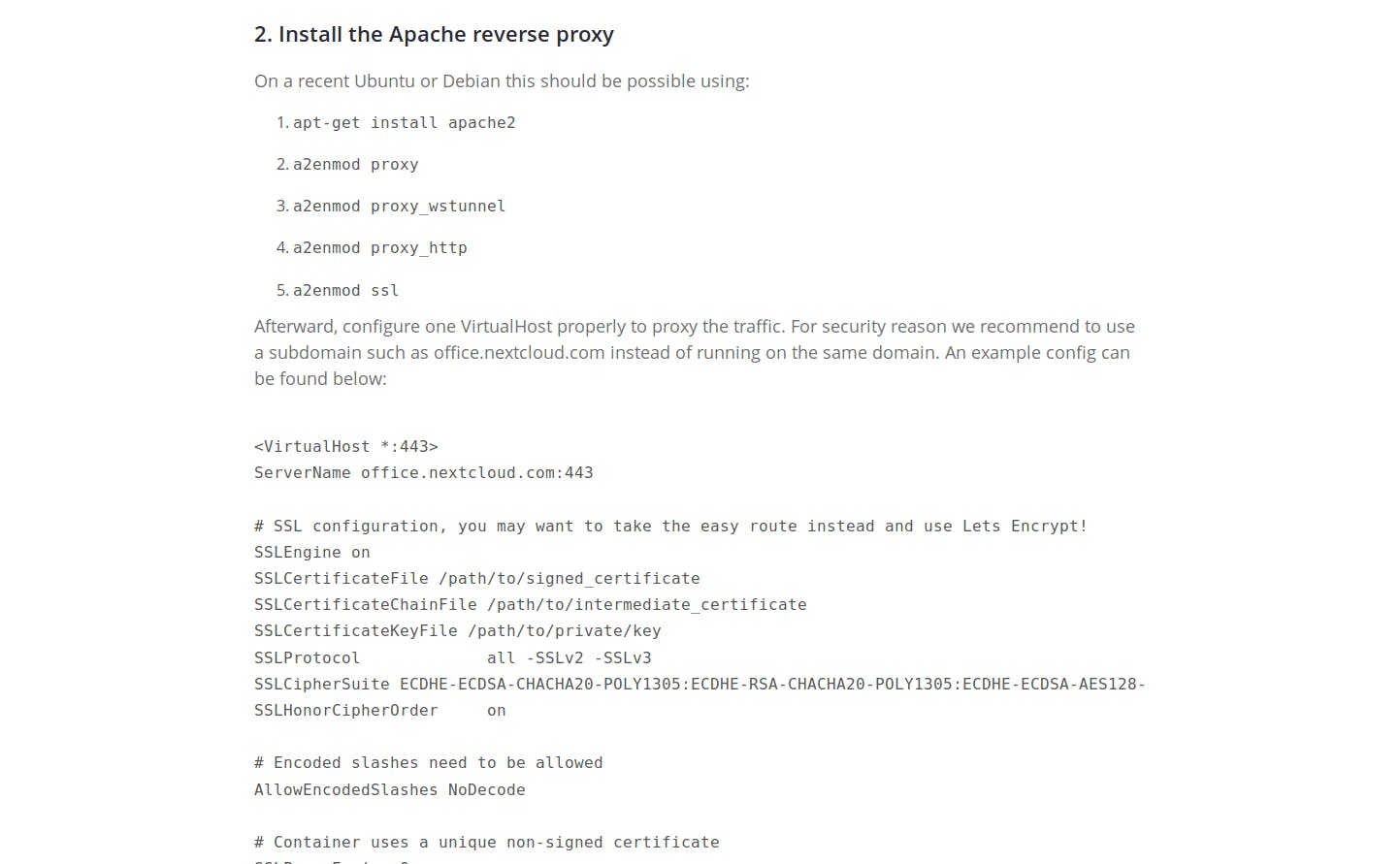The image size is (1400, 864).
Task: Click the "On a recent Ubuntu or Debian" sentence
Action: (501, 81)
